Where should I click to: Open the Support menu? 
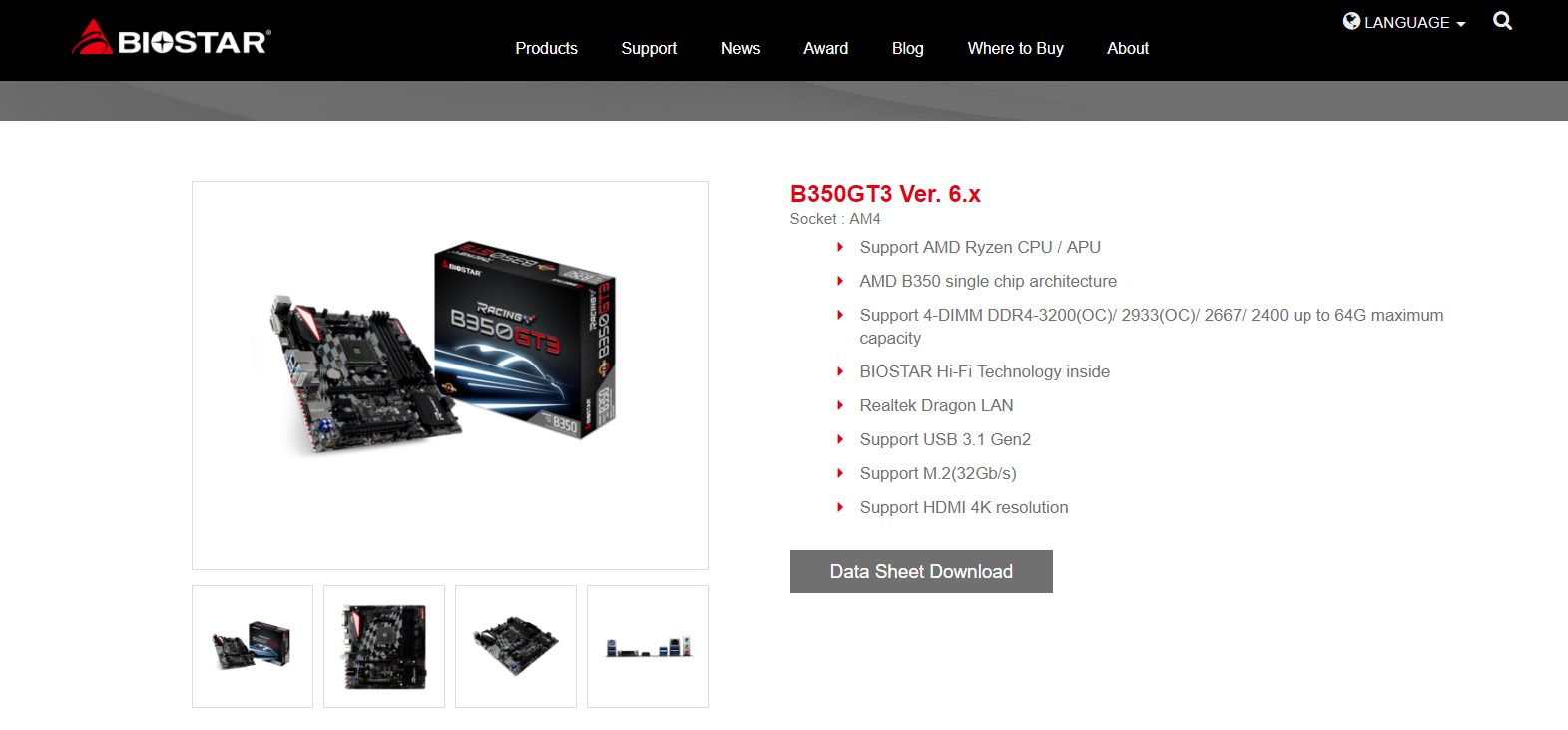[649, 48]
